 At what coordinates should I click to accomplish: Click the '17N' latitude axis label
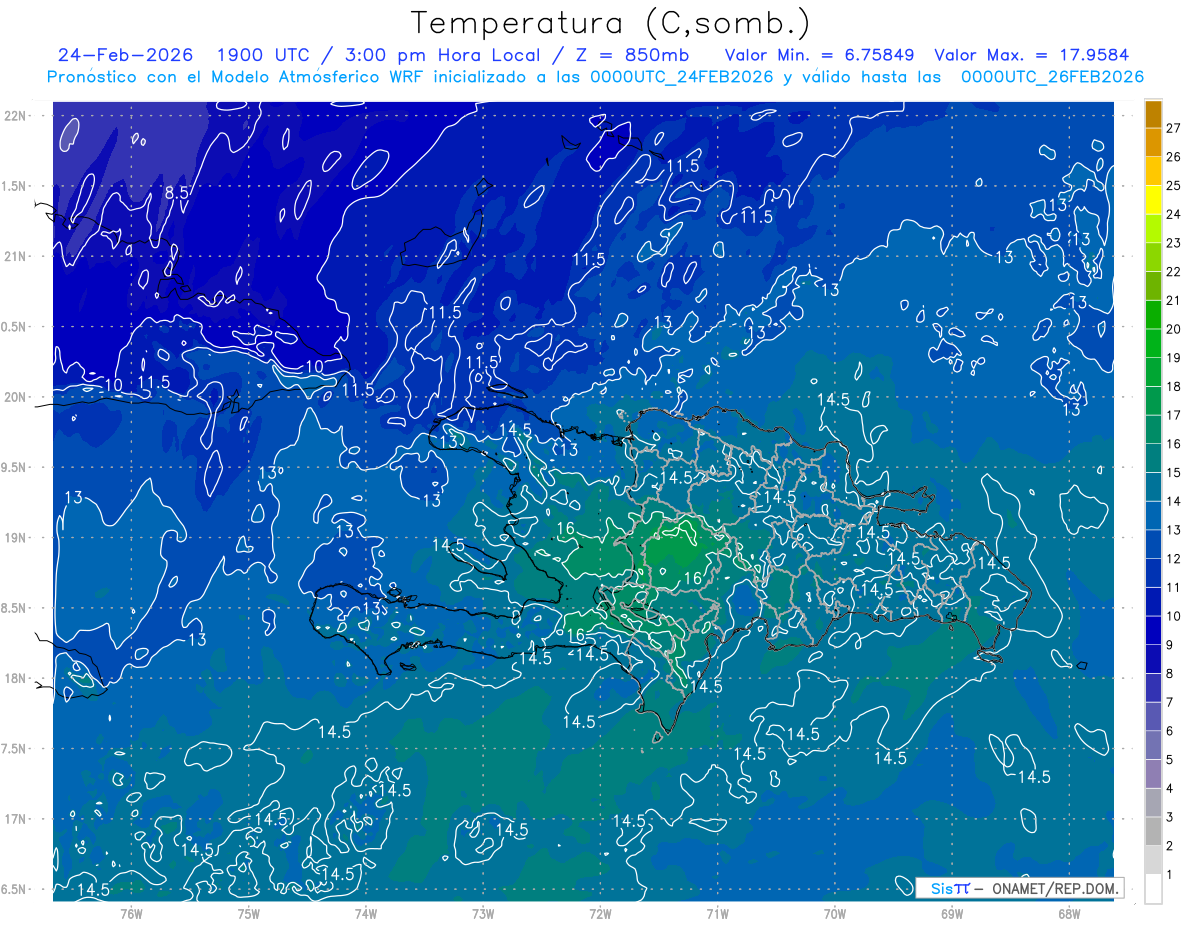(15, 820)
